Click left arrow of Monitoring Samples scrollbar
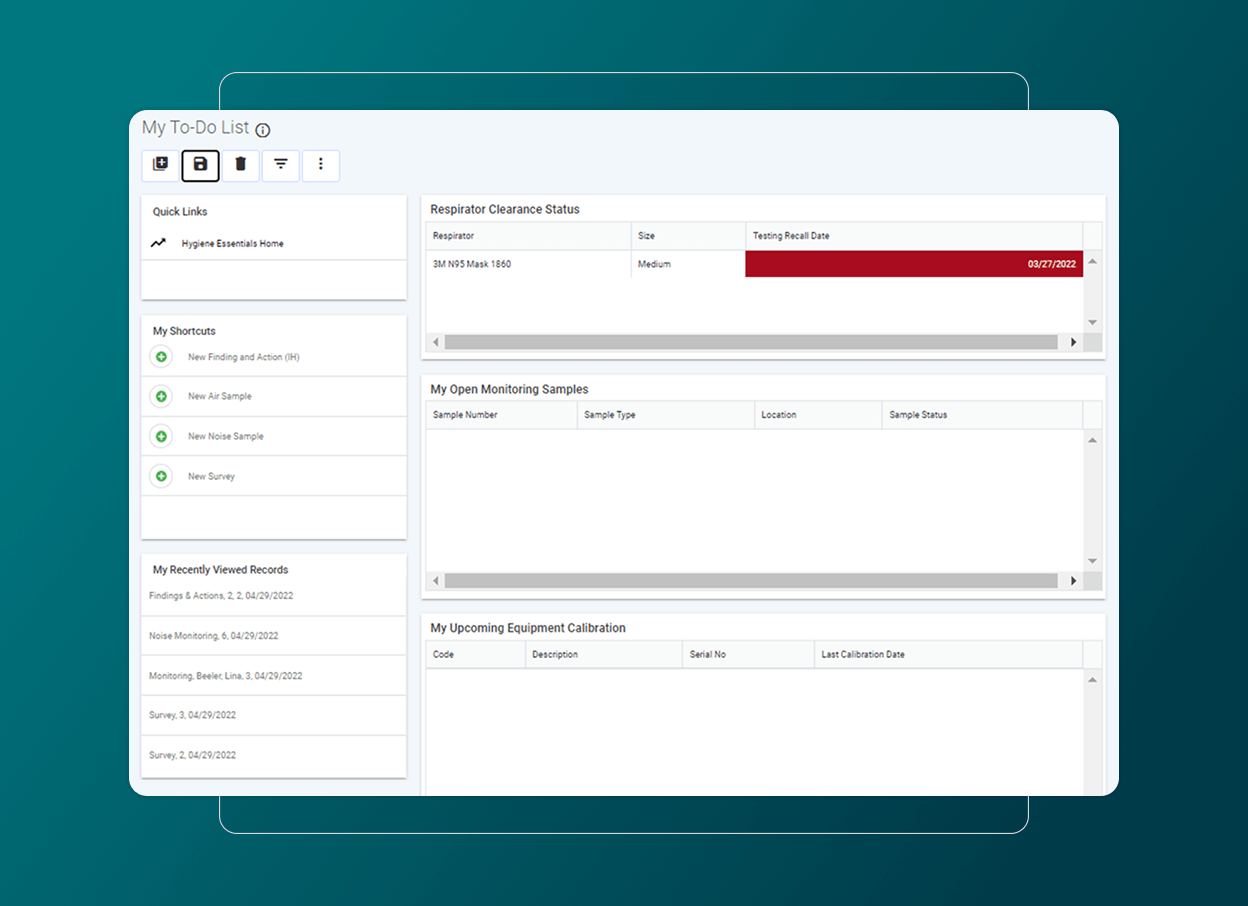The width and height of the screenshot is (1248, 906). 435,581
